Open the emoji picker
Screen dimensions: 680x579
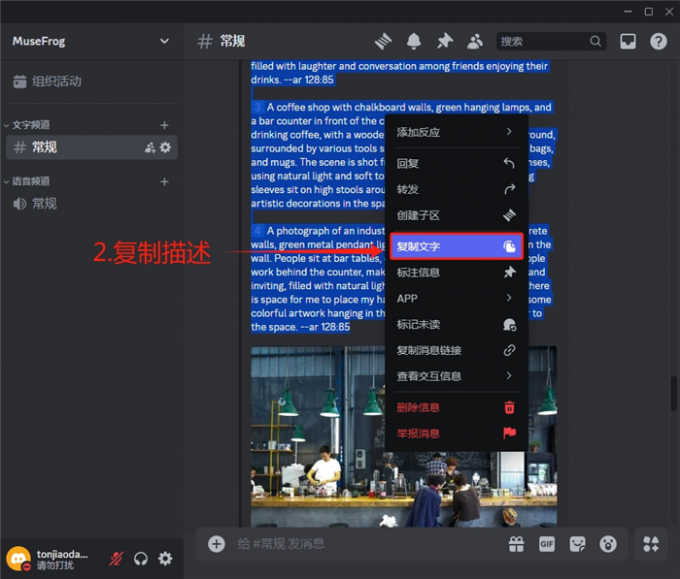tap(608, 544)
